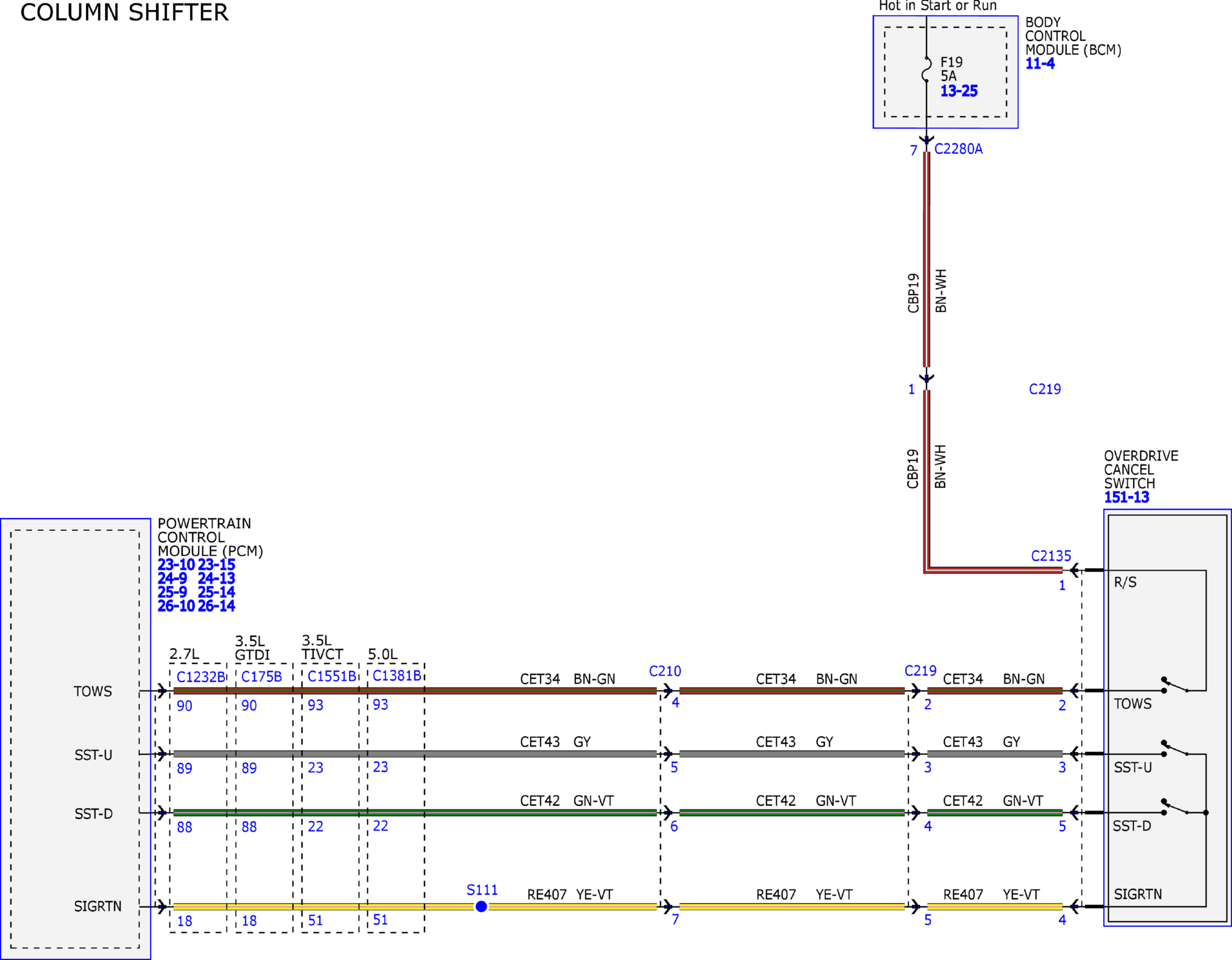
Task: Click the pin 1 label at C2135
Action: 1062,585
